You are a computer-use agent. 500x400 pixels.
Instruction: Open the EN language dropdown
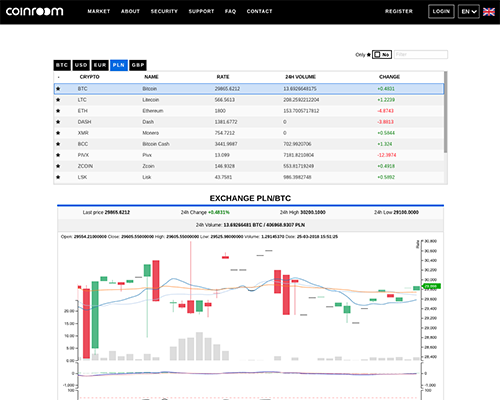[469, 11]
